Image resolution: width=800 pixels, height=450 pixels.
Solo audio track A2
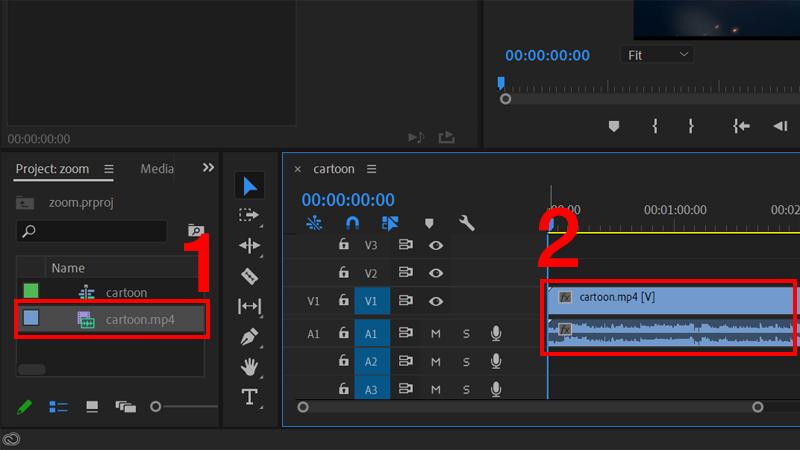(x=466, y=362)
